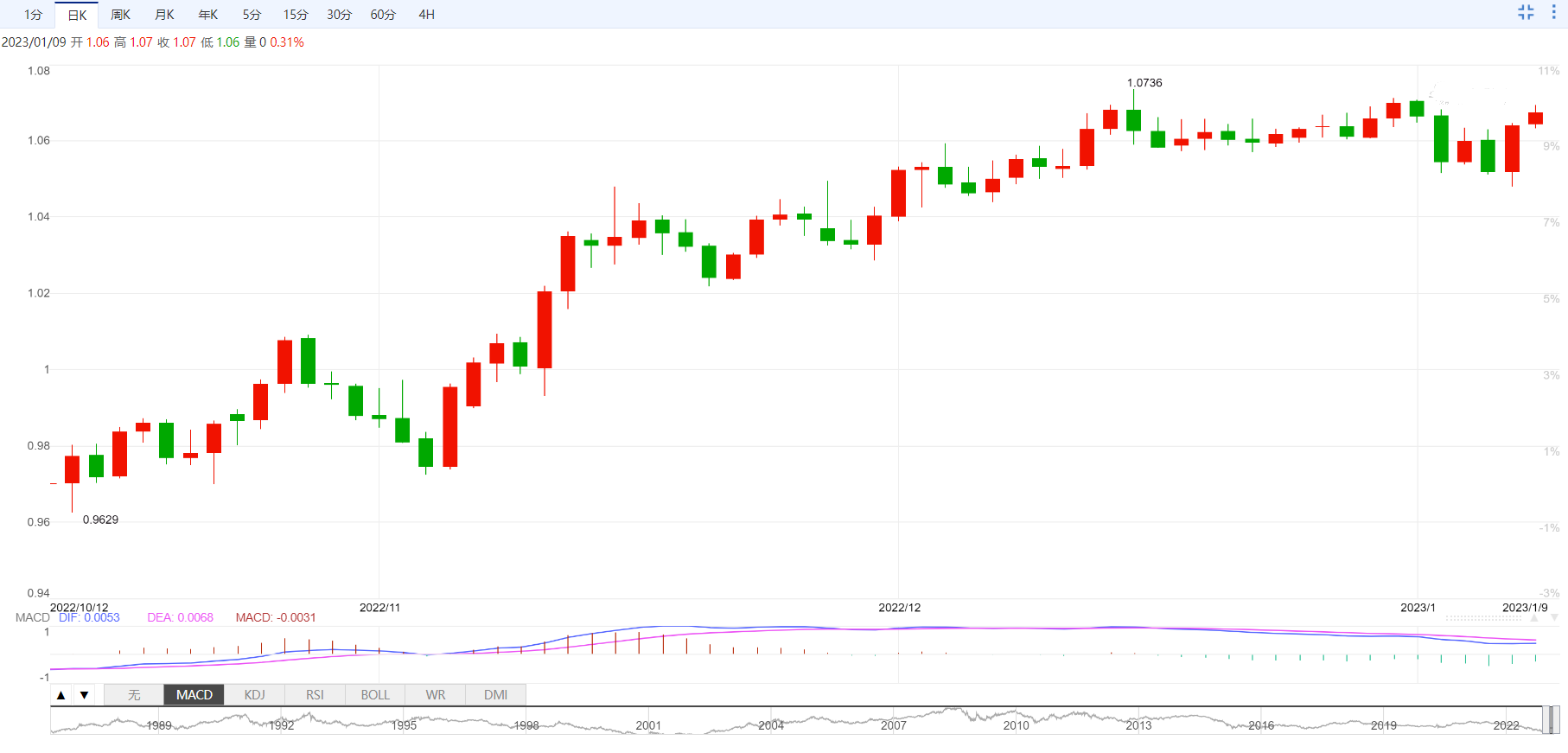
Task: Open the 60分 interval chart
Action: coord(383,15)
